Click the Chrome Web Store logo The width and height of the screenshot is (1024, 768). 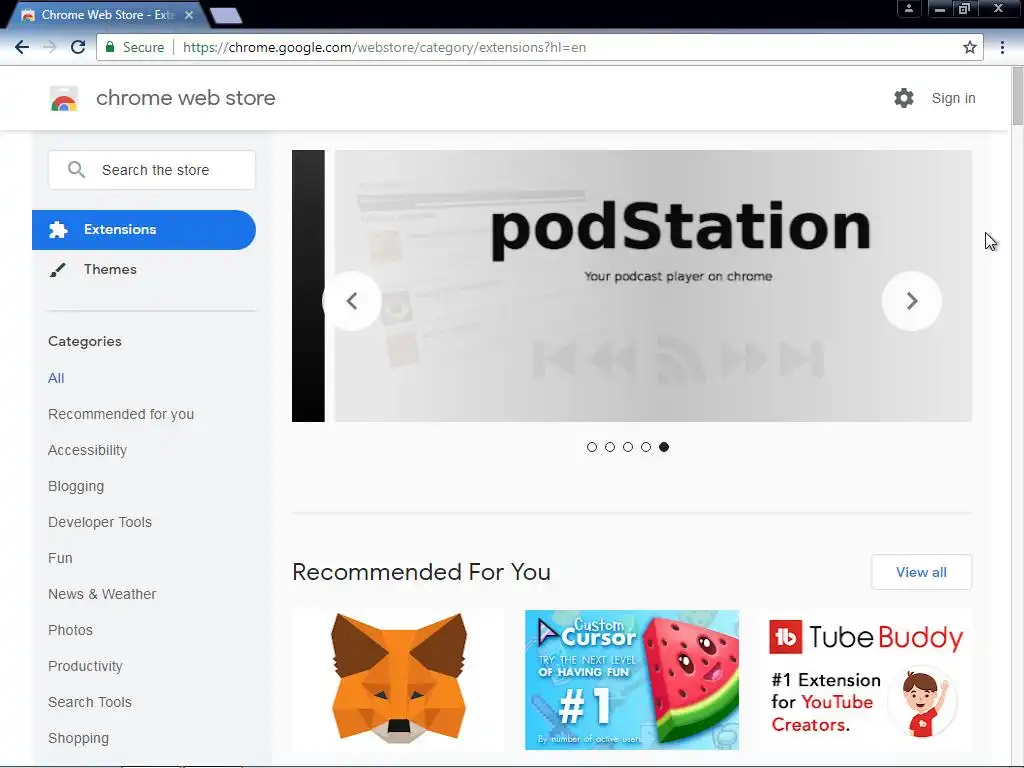click(64, 99)
